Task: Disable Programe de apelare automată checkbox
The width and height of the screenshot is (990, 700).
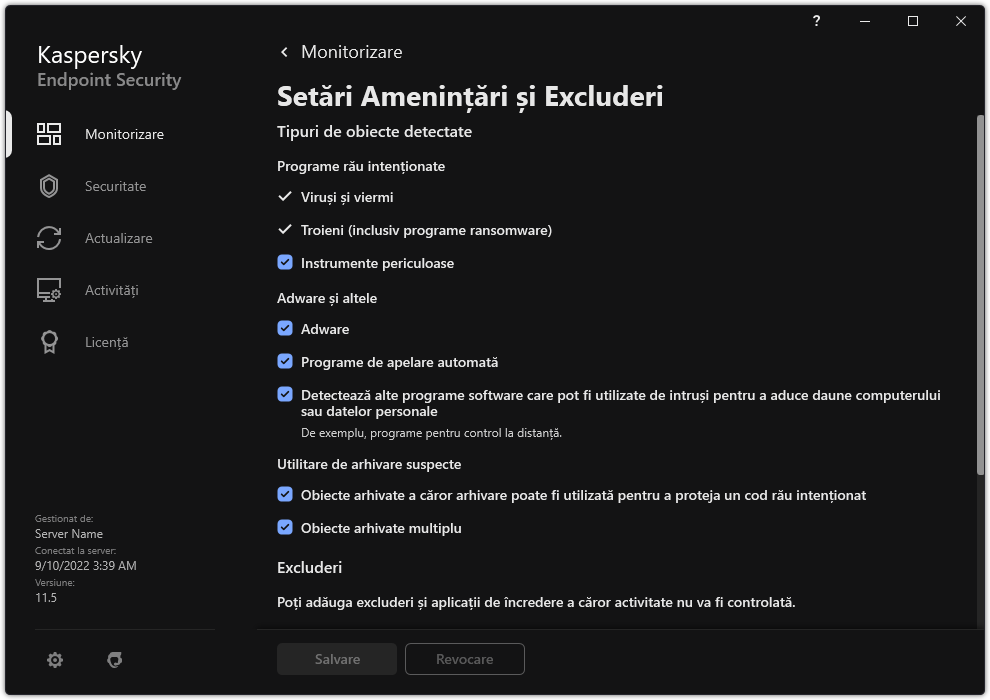Action: pyautogui.click(x=285, y=362)
